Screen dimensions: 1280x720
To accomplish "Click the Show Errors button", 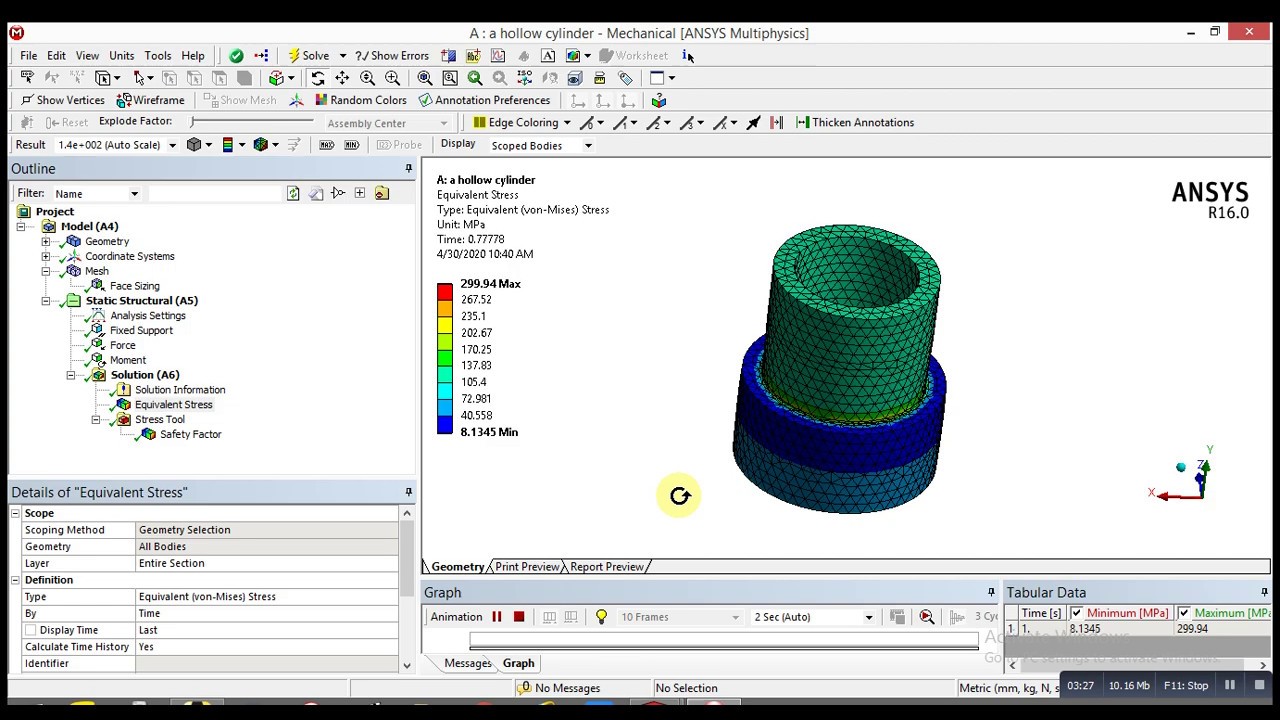I will point(392,56).
